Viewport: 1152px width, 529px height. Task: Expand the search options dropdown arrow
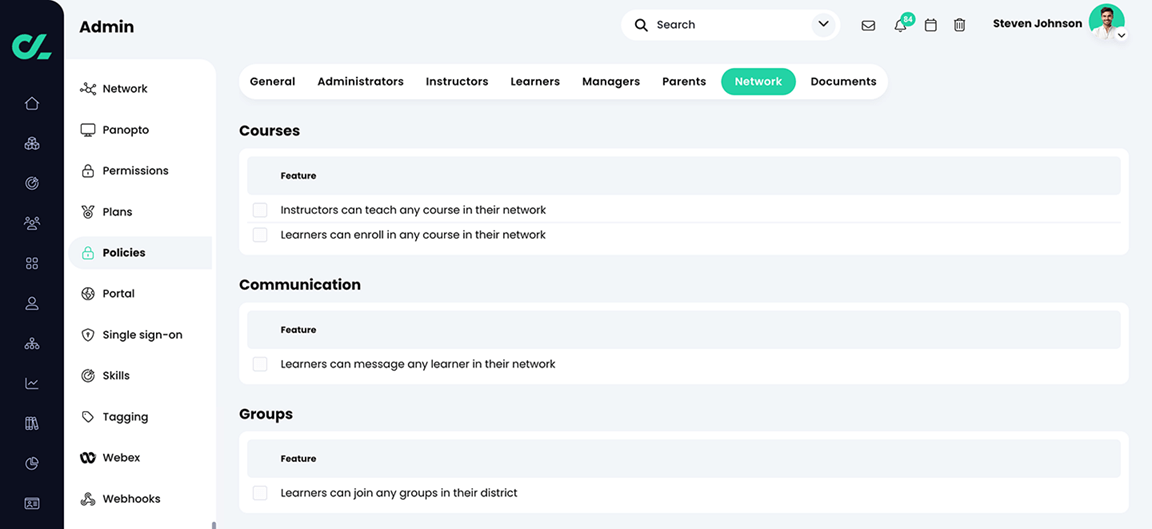click(x=823, y=25)
